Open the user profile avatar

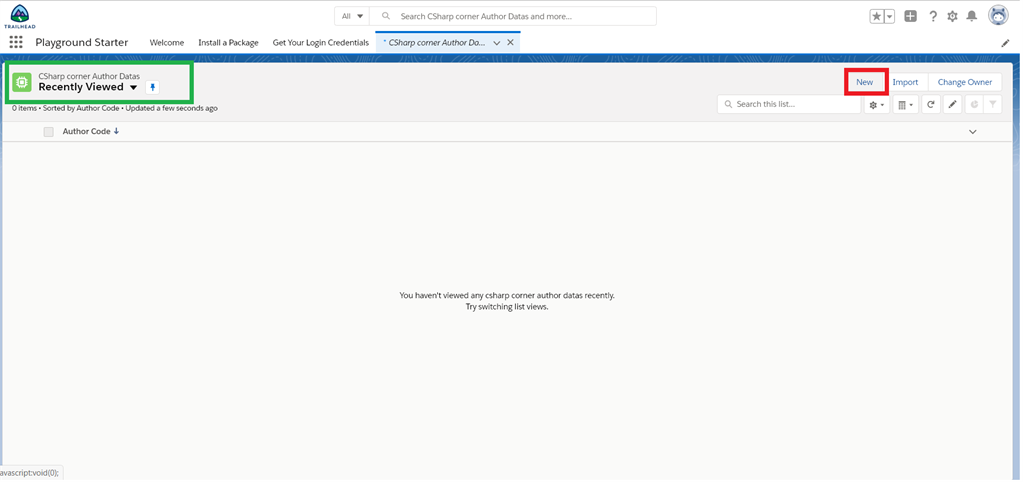pos(998,15)
